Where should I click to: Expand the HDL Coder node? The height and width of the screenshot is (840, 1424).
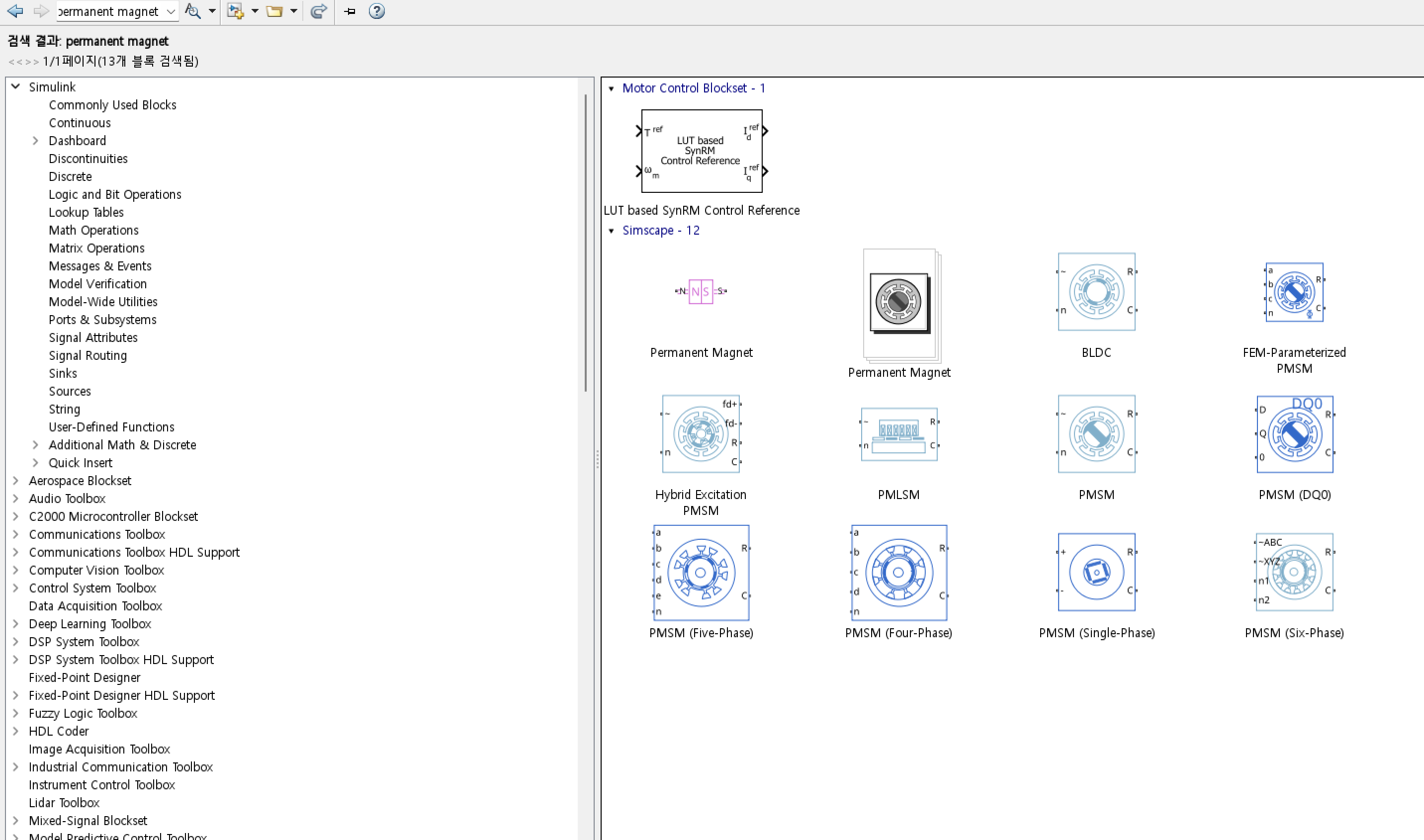pos(16,731)
